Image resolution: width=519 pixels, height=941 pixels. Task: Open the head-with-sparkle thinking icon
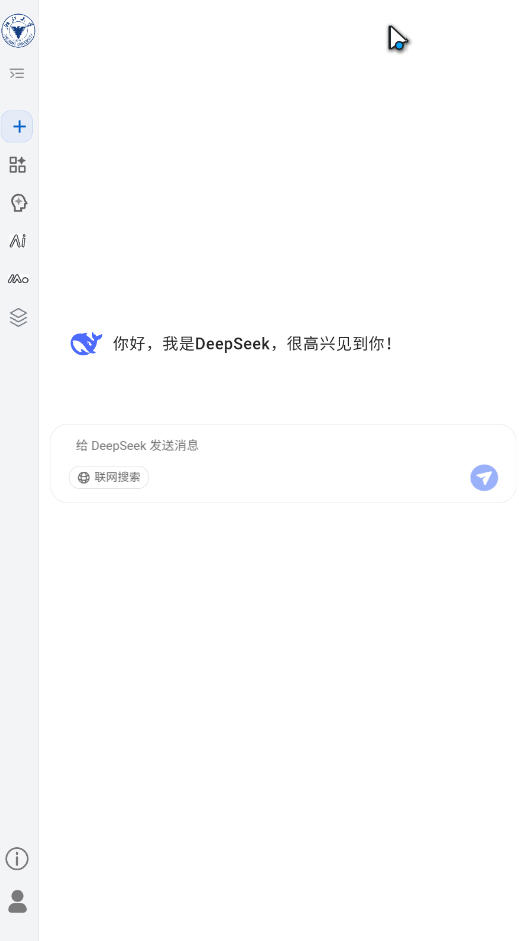point(19,203)
